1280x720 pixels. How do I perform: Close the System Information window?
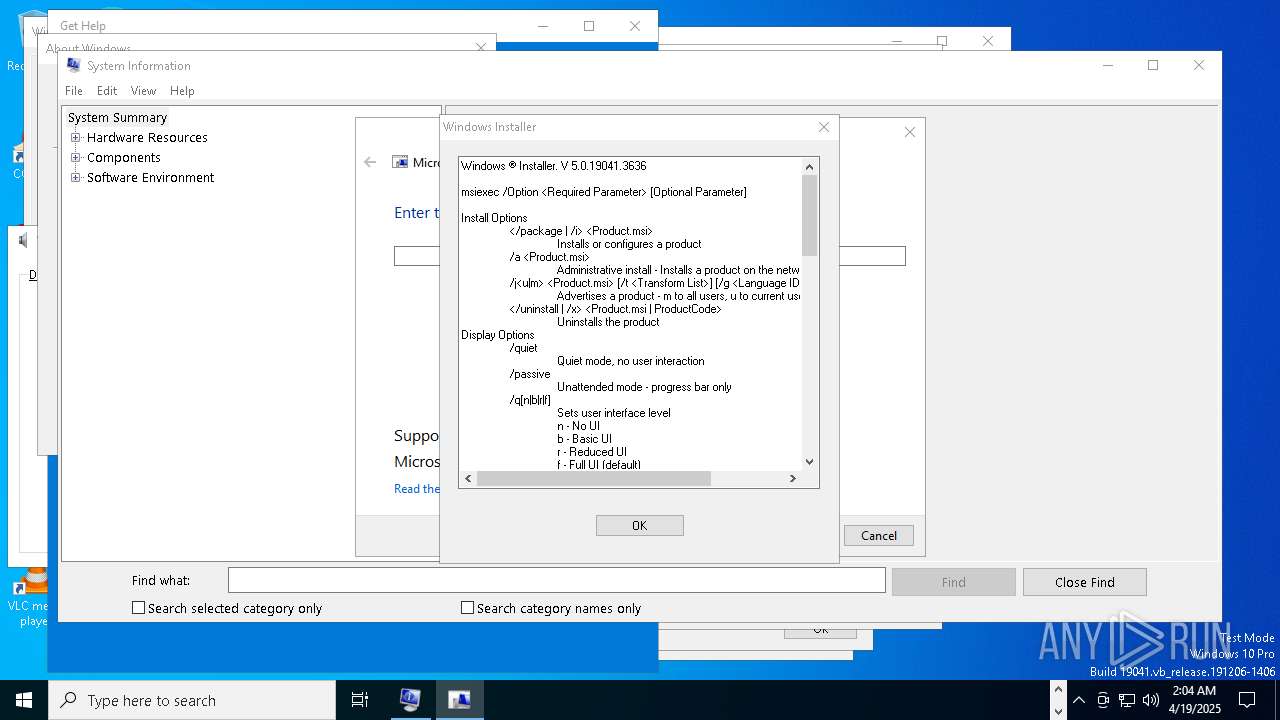1199,65
